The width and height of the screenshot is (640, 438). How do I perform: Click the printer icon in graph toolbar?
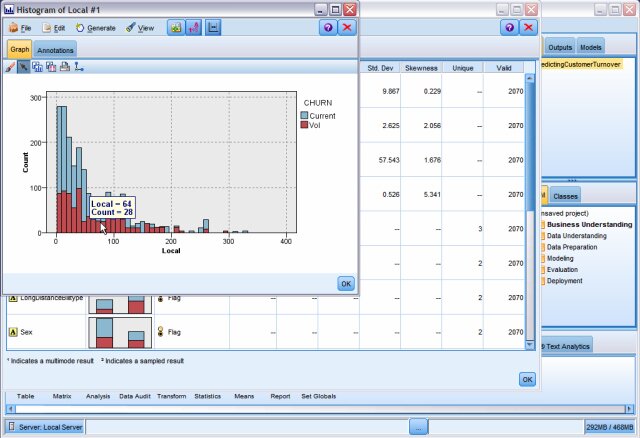click(x=65, y=67)
